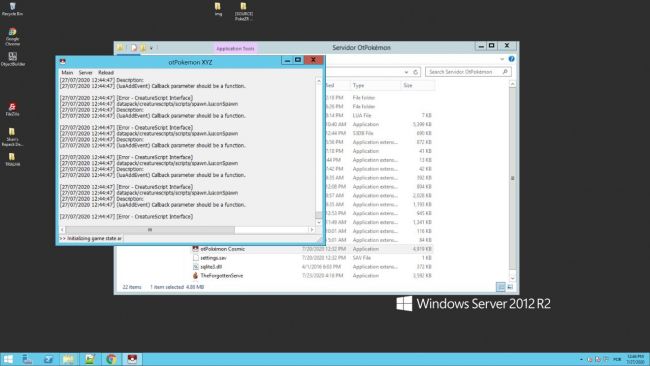The image size is (650, 366).
Task: Click the otPokémon Cosmic file icon
Action: click(195, 249)
